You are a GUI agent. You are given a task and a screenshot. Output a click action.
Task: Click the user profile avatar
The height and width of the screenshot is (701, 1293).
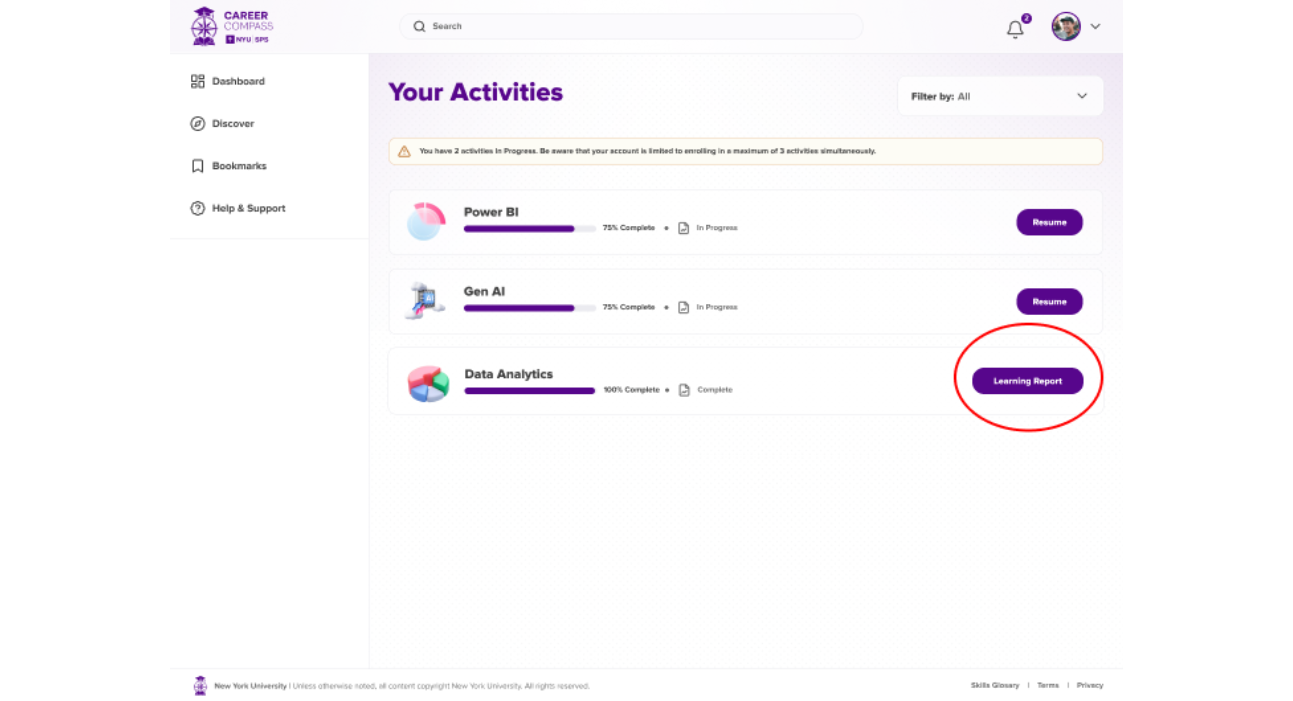click(x=1066, y=27)
